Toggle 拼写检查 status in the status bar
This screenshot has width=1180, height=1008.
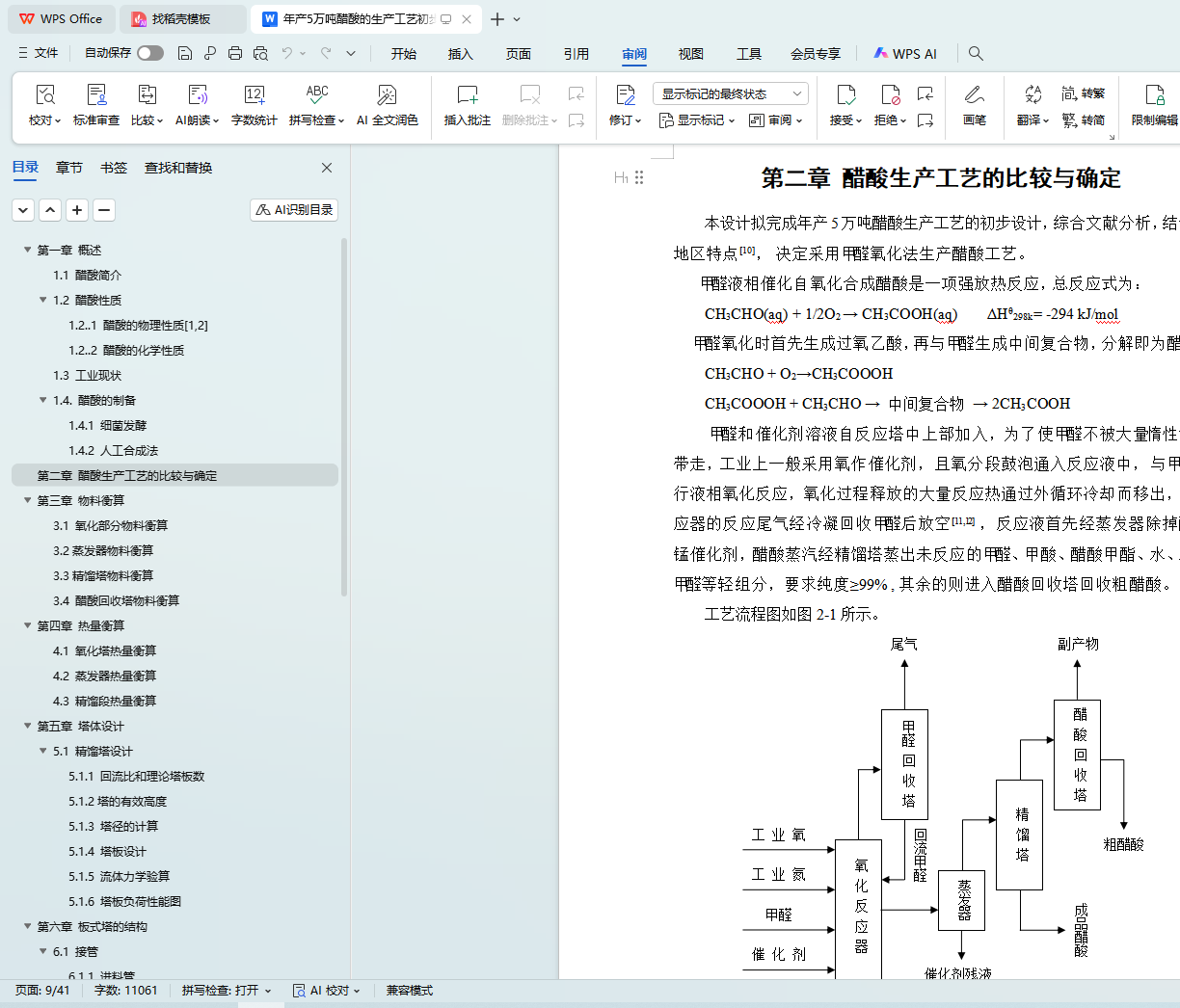(x=226, y=991)
